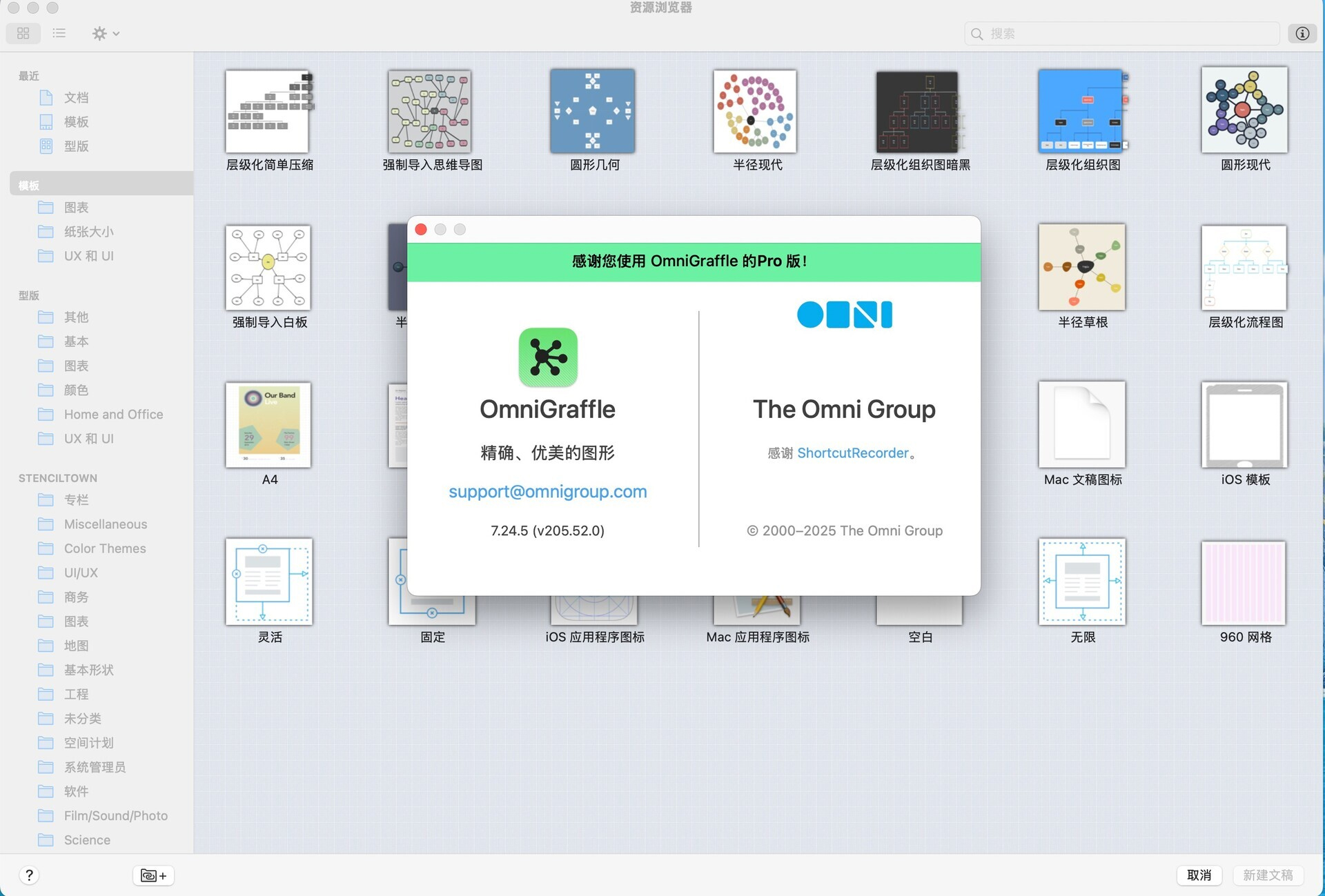The height and width of the screenshot is (896, 1325).
Task: Select 文档 in the 最近 sidebar section
Action: click(x=76, y=97)
